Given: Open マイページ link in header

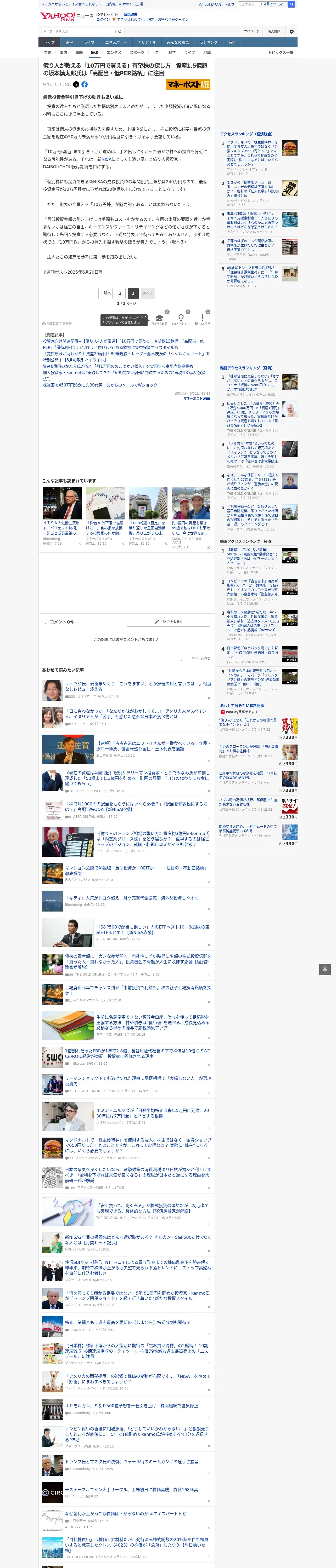Looking at the screenshot, I should [251, 32].
